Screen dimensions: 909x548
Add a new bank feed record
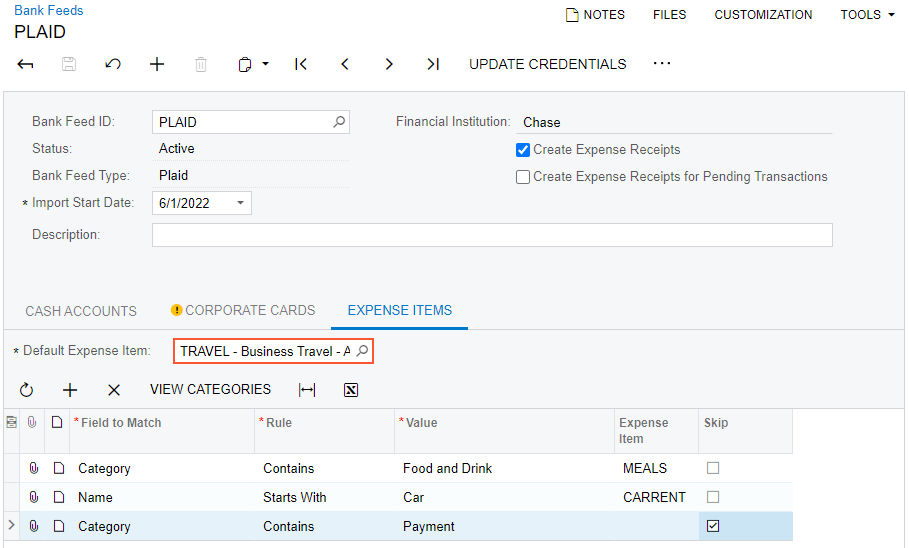[157, 64]
